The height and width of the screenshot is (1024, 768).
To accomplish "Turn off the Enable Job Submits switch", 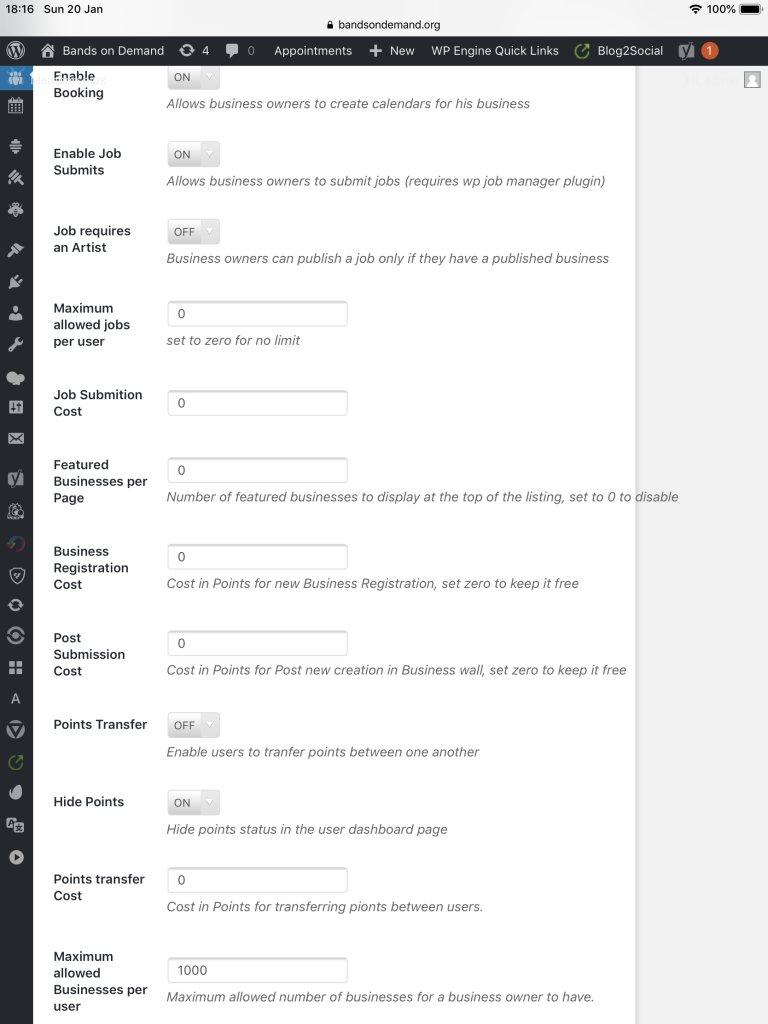I will pyautogui.click(x=184, y=154).
